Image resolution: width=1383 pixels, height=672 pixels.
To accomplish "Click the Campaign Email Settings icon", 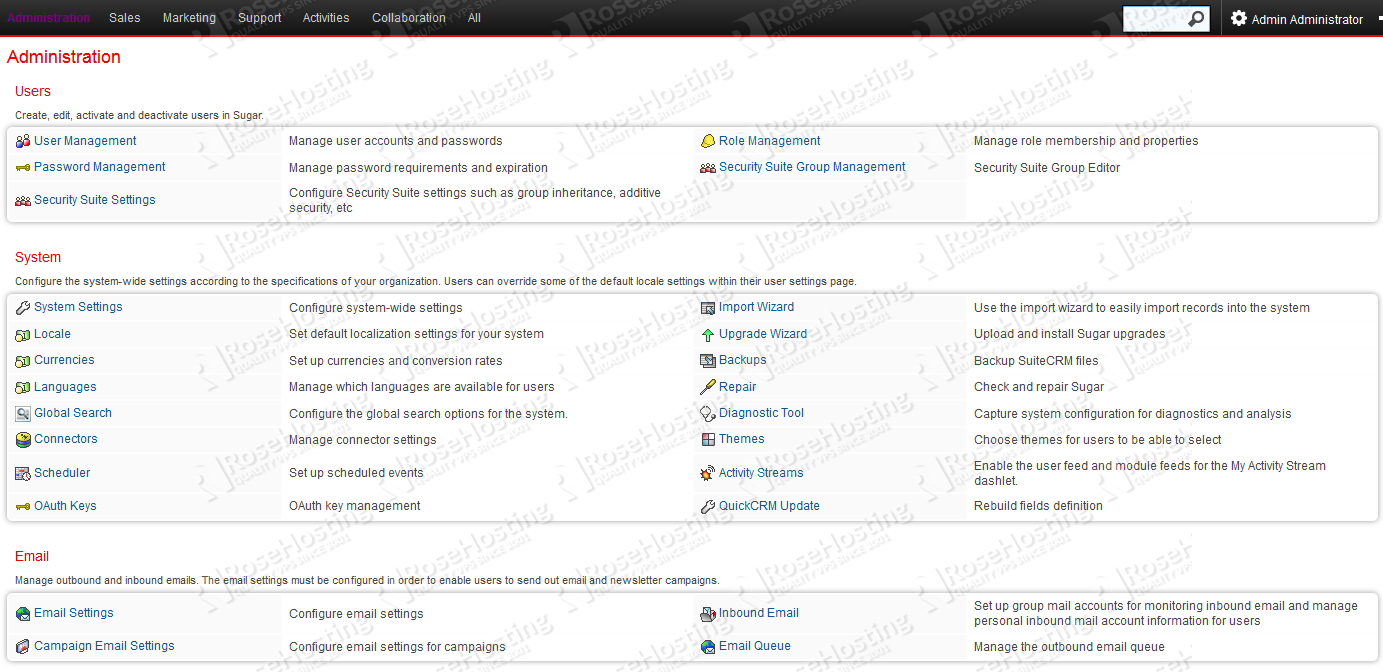I will click(x=23, y=647).
